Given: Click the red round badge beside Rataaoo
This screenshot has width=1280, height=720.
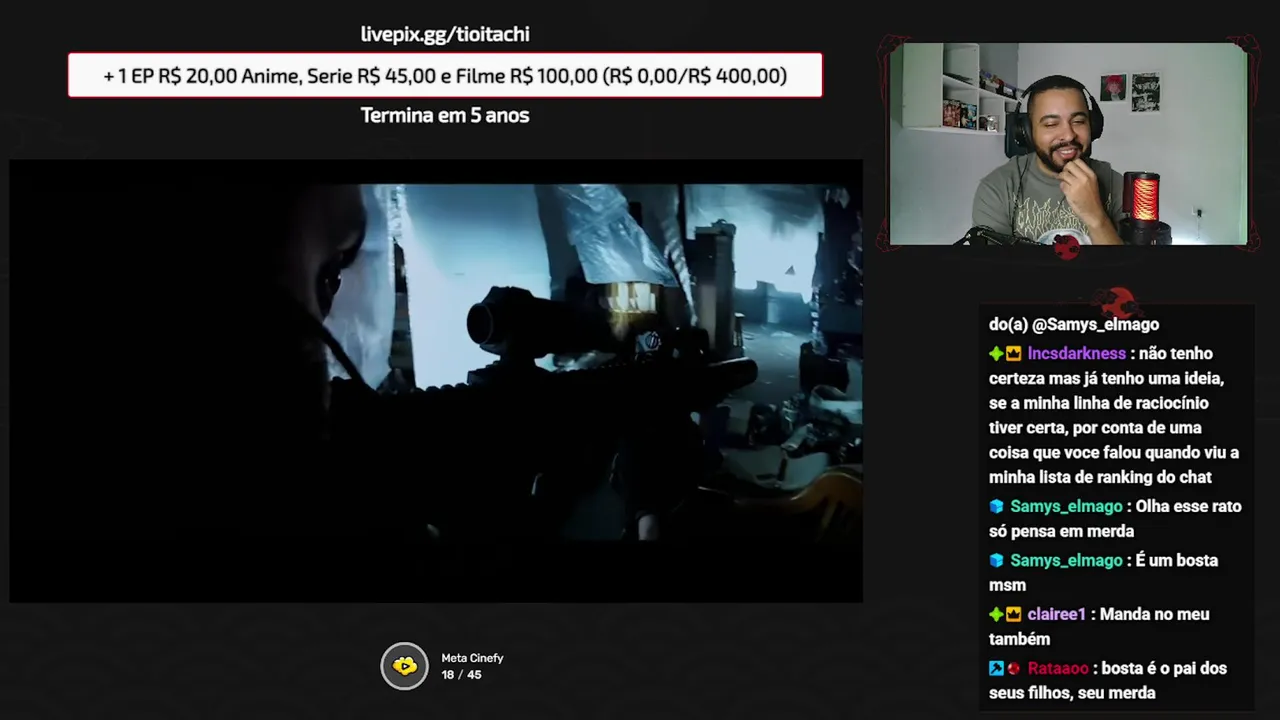Looking at the screenshot, I should [1013, 669].
